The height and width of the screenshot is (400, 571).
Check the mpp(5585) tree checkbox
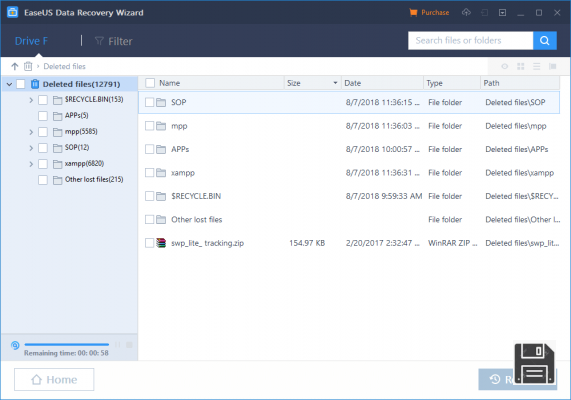pos(43,132)
